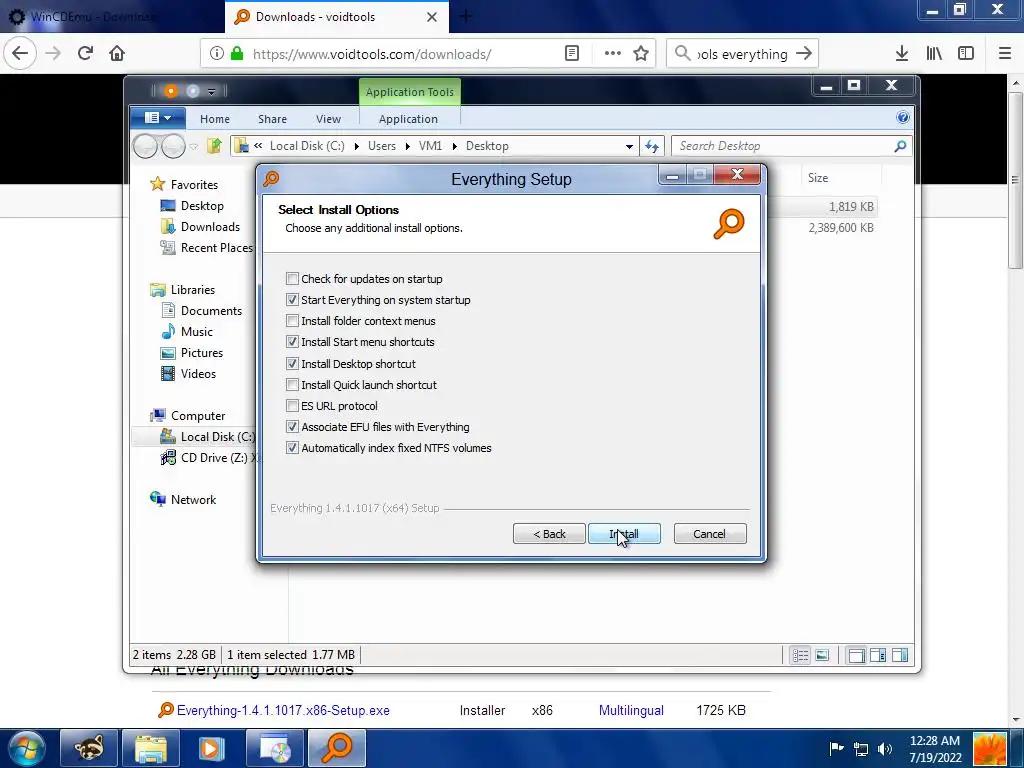Go up one folder level in Explorer
1024x768 pixels.
tap(214, 146)
